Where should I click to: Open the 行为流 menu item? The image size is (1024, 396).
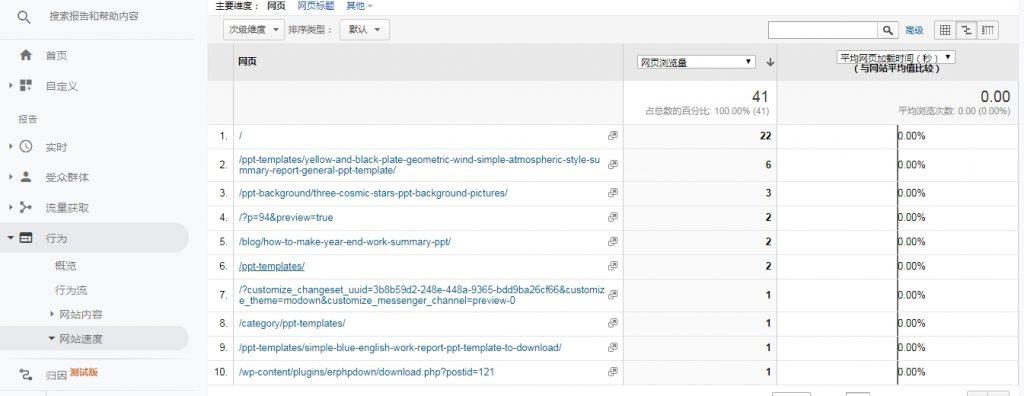[x=71, y=290]
